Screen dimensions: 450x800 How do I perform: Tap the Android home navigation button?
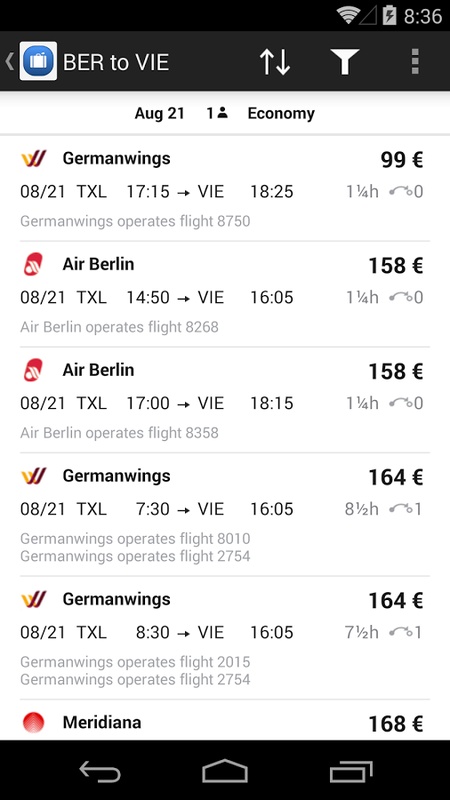coord(225,771)
